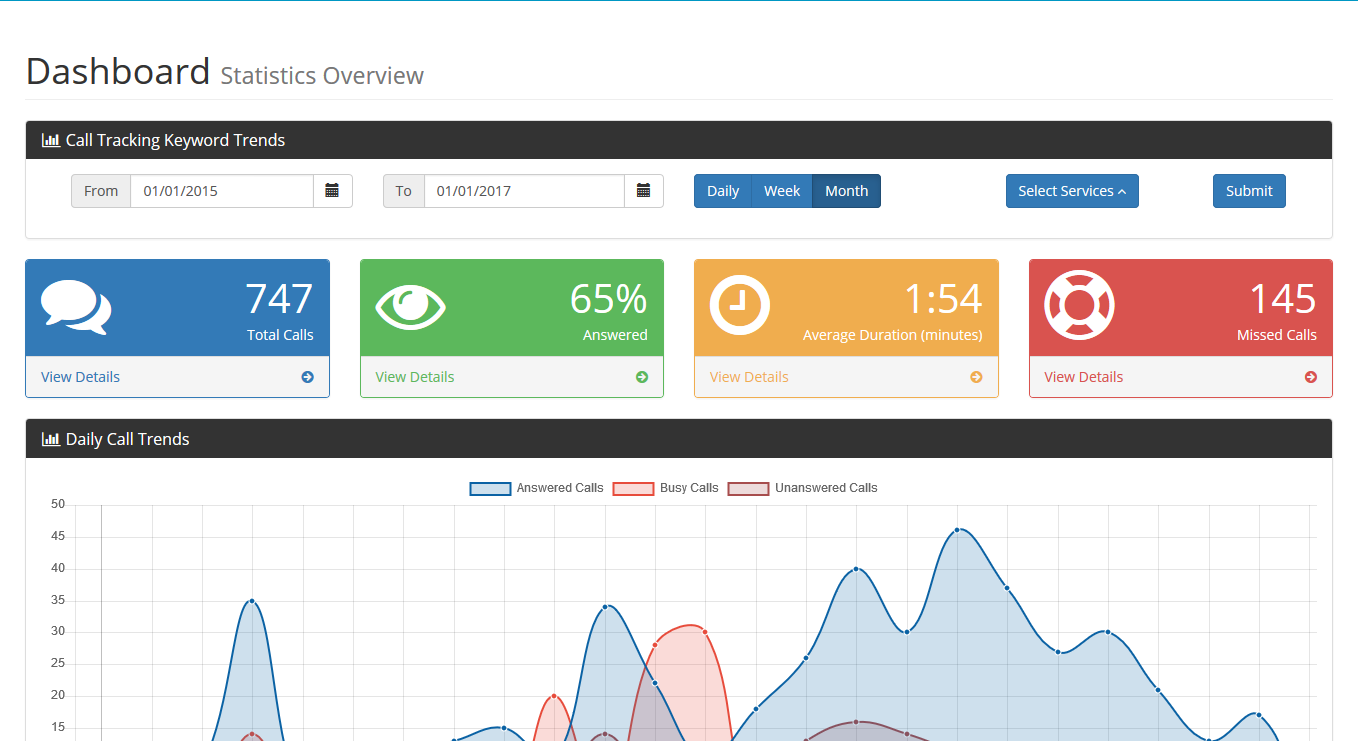This screenshot has height=741, width=1358.
Task: Toggle Unanswered Calls series in chart legend
Action: pos(803,488)
